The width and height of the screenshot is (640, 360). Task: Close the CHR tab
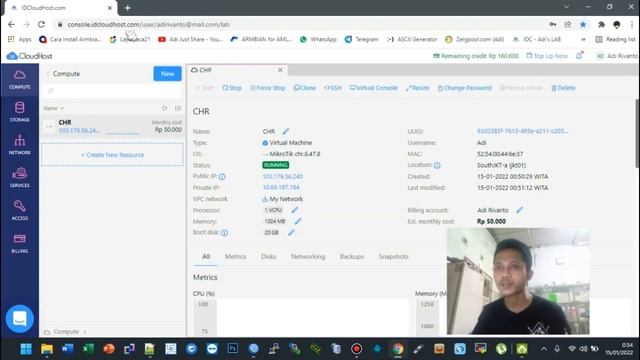pyautogui.click(x=280, y=70)
